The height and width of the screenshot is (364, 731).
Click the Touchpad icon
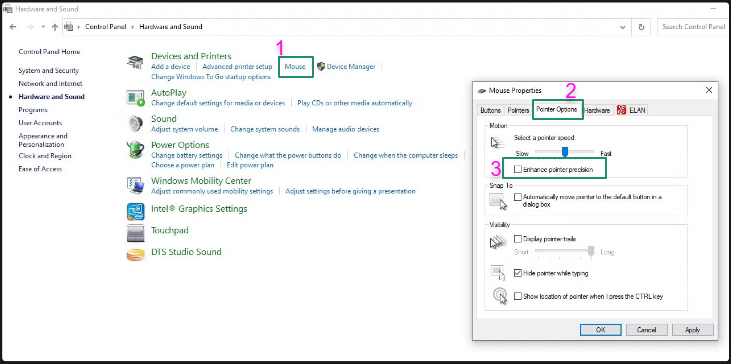pos(135,233)
